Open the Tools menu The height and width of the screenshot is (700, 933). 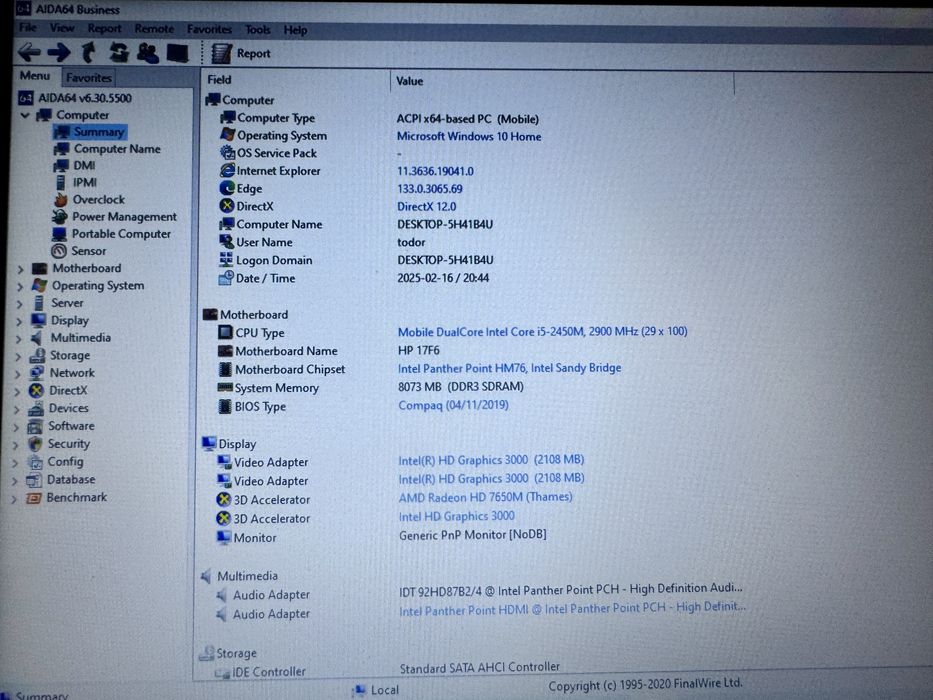coord(258,30)
